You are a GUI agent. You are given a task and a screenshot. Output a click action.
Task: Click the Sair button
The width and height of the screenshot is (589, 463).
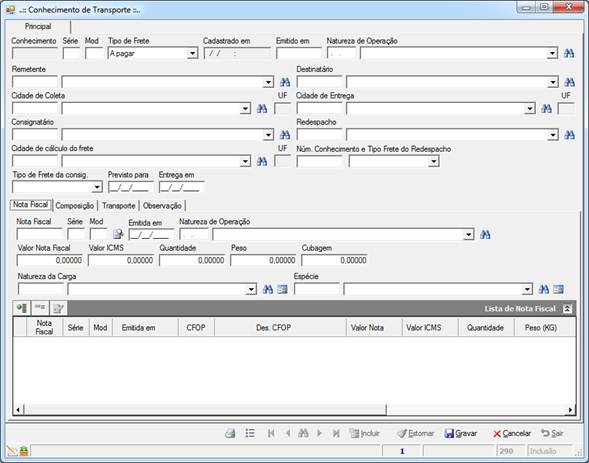[552, 433]
